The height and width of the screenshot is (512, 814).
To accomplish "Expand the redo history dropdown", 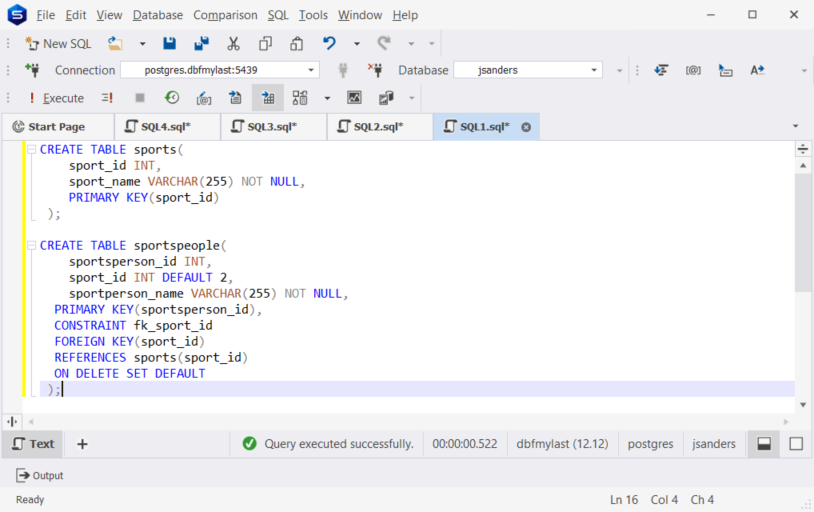I will (x=411, y=44).
